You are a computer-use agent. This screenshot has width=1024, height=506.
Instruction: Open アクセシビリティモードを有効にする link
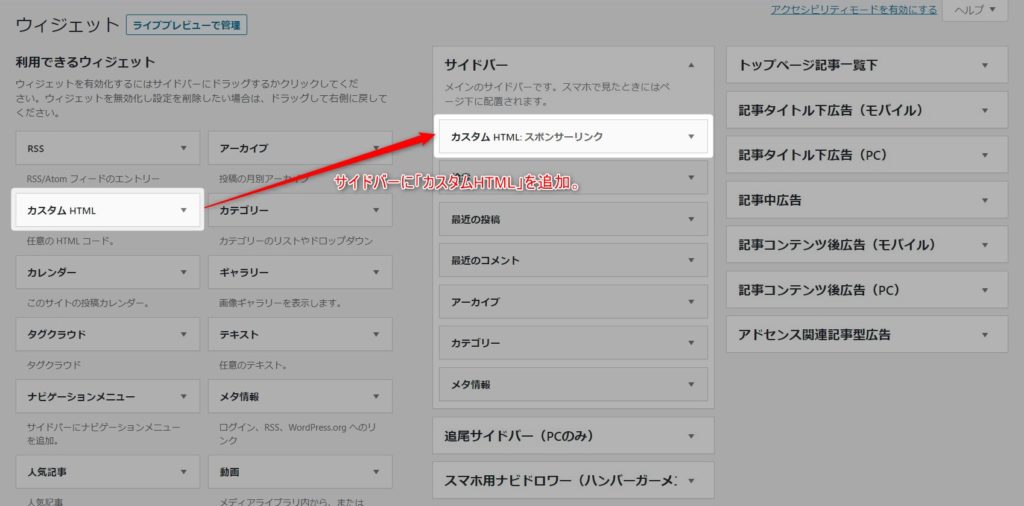tap(853, 10)
